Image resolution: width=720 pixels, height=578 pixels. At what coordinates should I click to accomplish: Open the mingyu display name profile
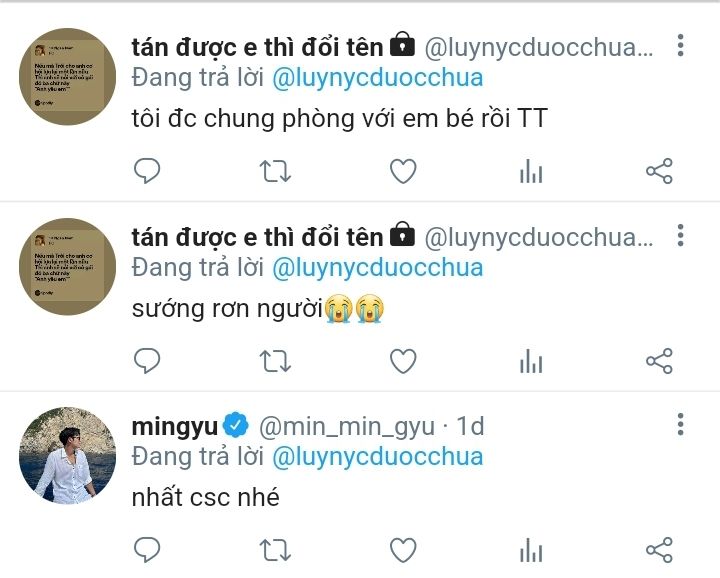click(174, 426)
